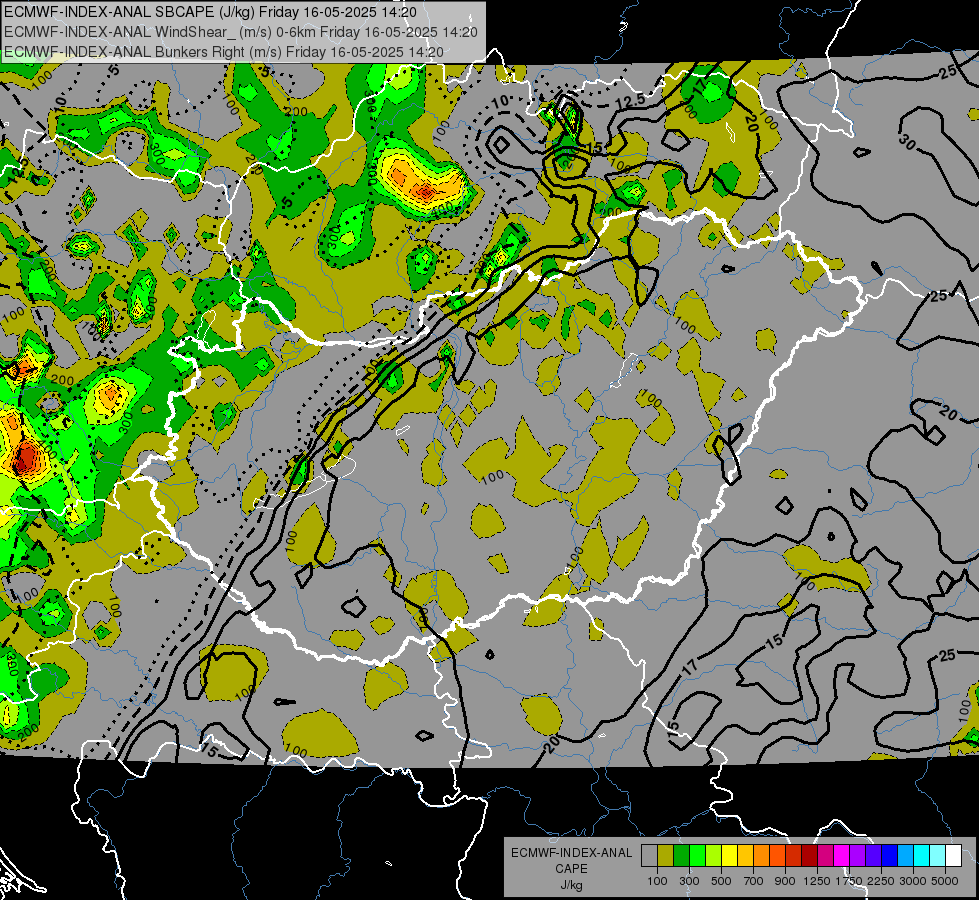Click the magenta swatch before 1750 tick

(x=842, y=855)
